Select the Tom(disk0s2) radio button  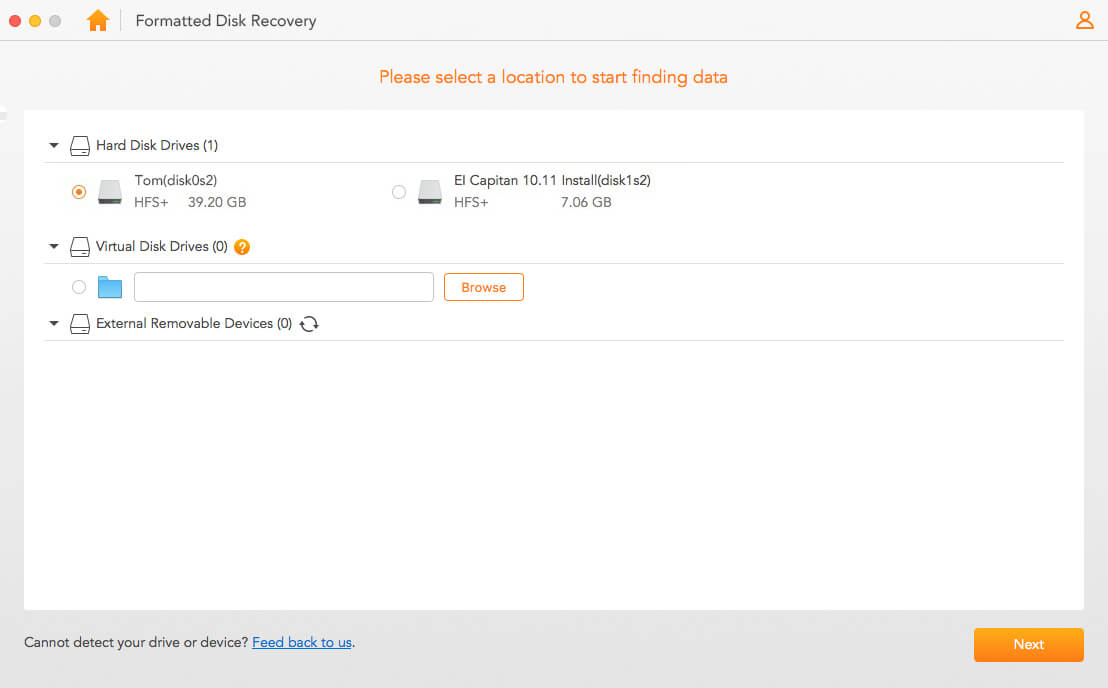79,192
